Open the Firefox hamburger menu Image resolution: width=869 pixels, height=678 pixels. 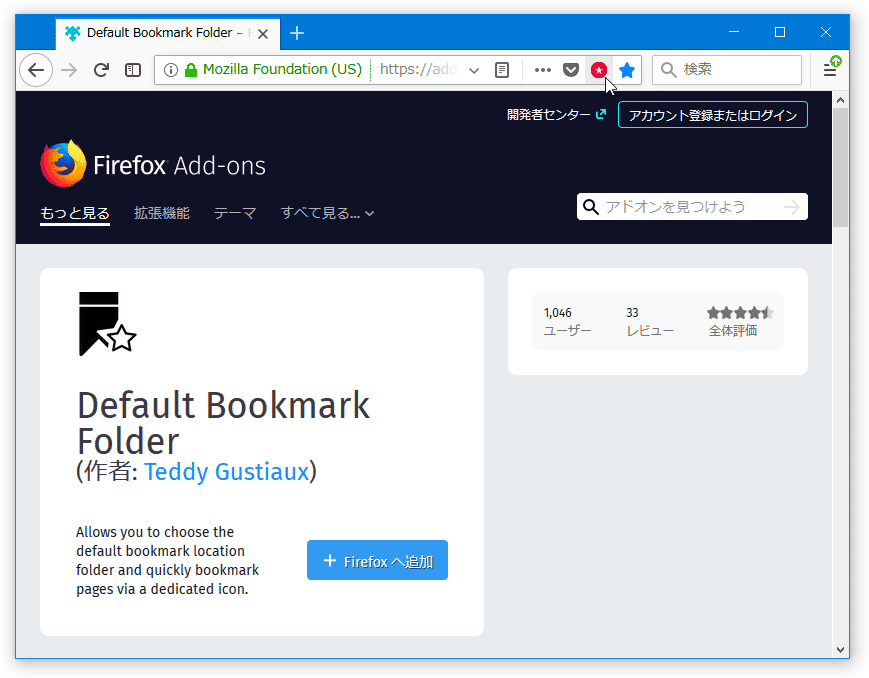(x=830, y=70)
